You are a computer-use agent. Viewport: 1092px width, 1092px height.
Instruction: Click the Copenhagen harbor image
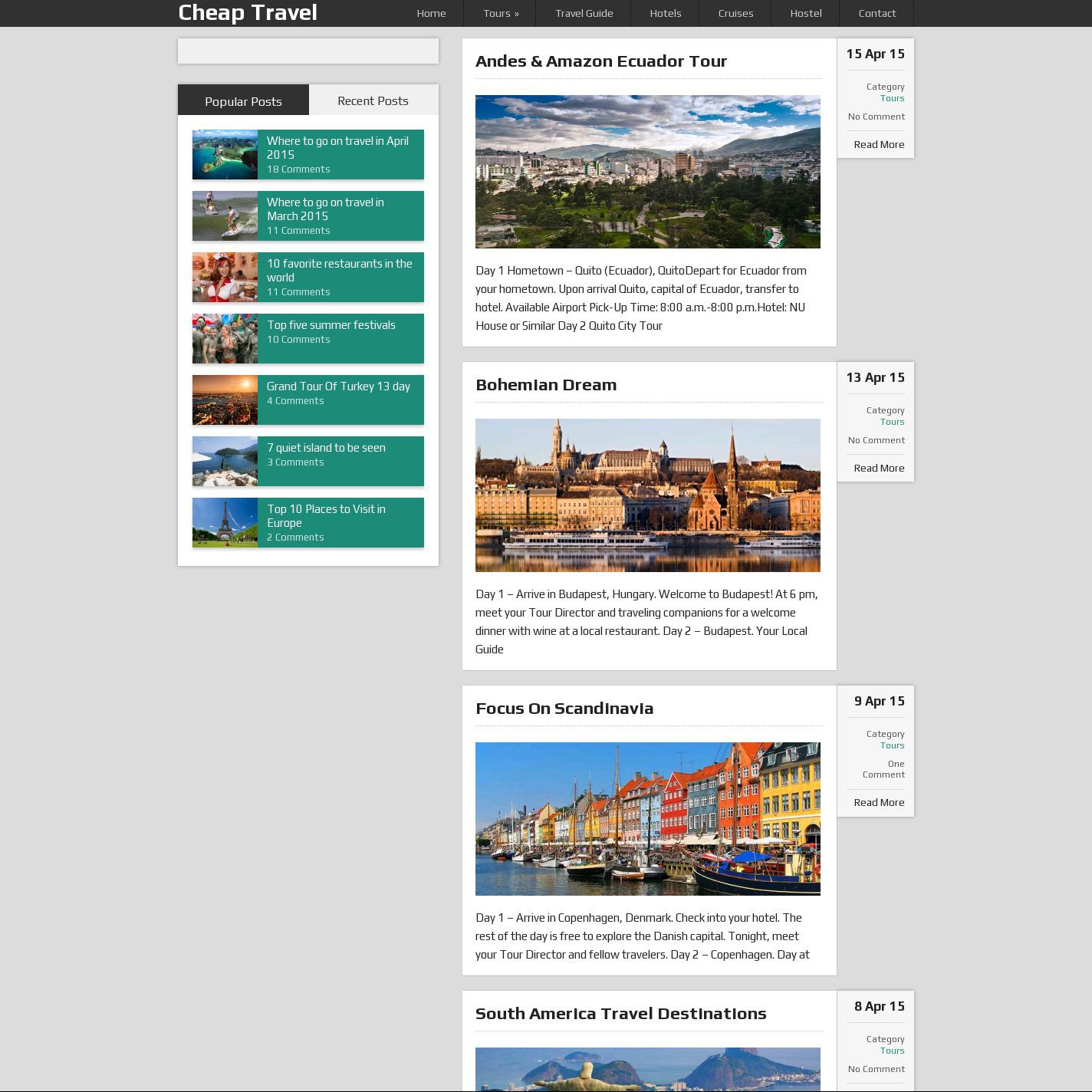point(647,818)
